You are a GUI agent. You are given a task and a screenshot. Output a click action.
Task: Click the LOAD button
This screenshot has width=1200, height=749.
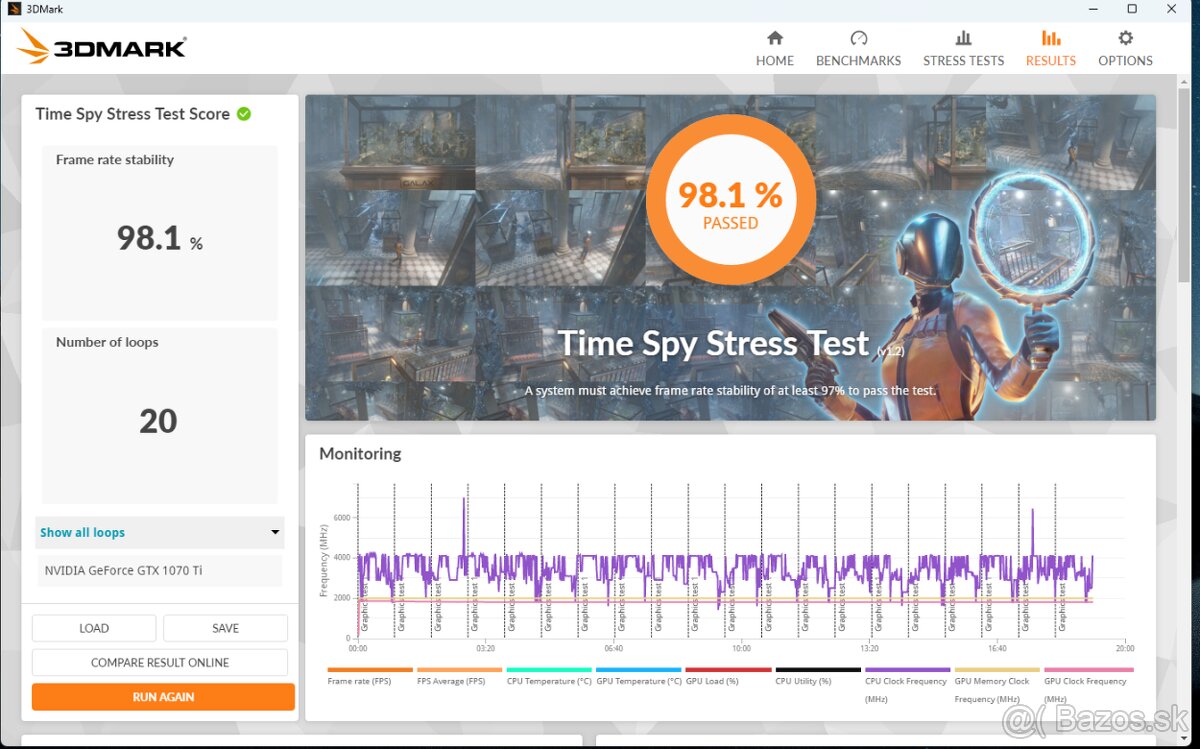pos(94,628)
